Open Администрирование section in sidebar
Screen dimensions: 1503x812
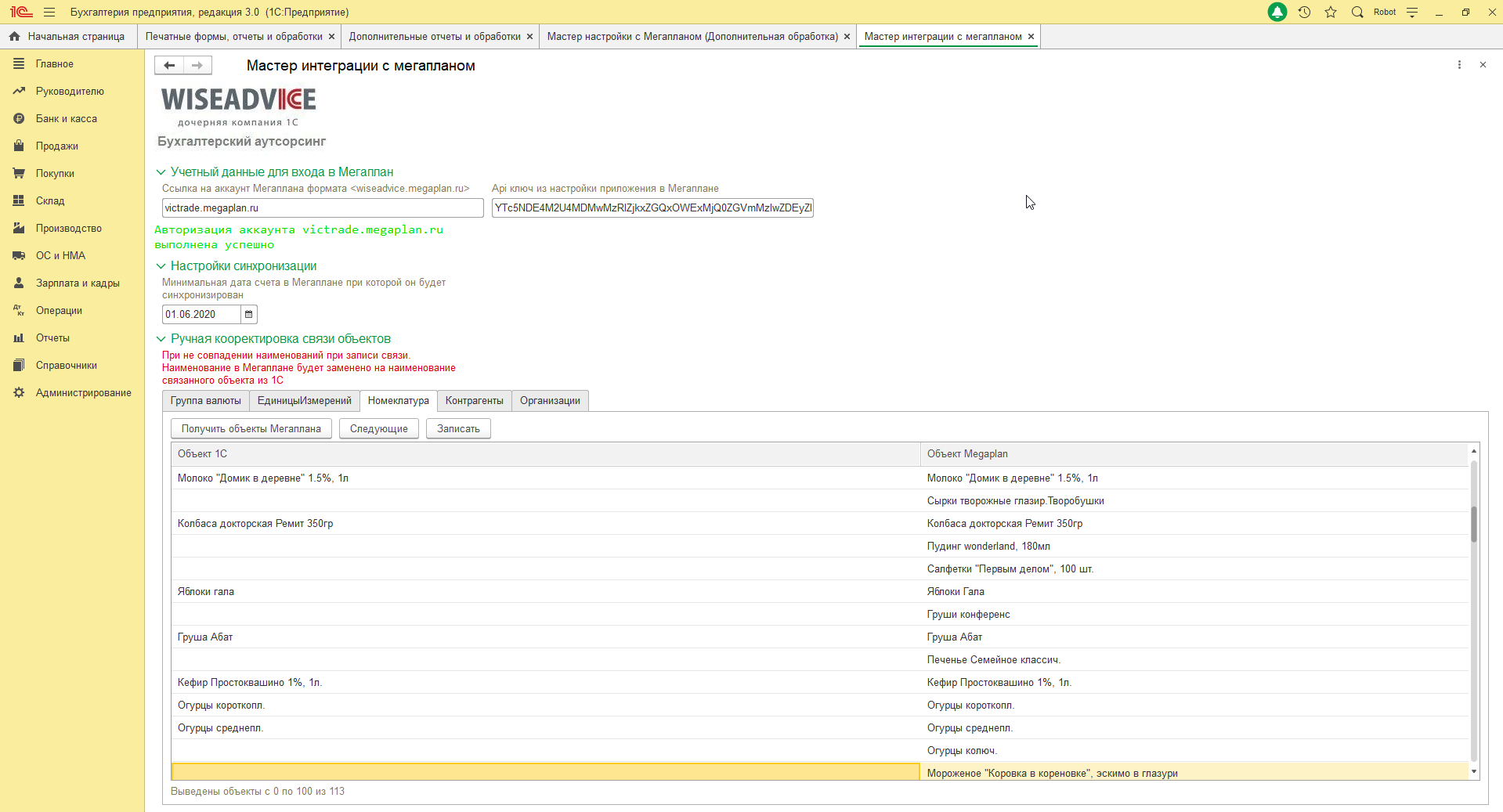pyautogui.click(x=83, y=392)
